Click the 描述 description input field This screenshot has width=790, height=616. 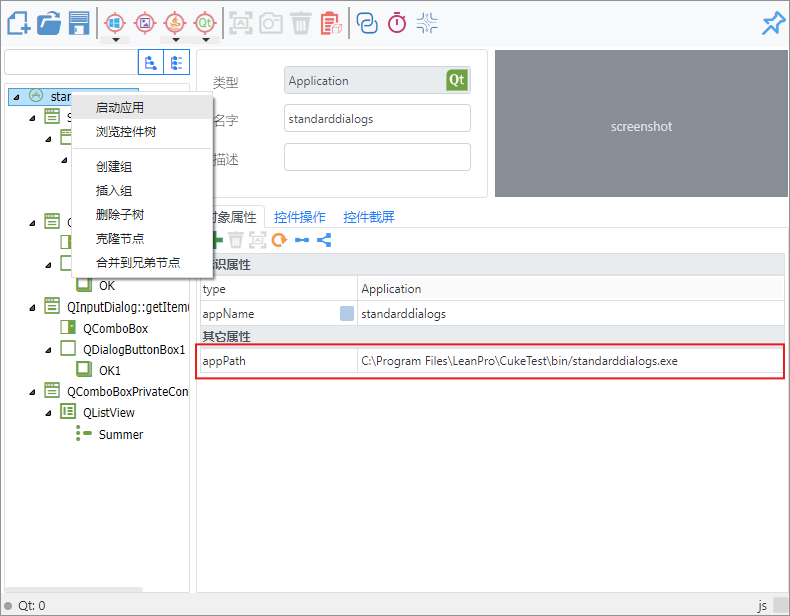[377, 158]
